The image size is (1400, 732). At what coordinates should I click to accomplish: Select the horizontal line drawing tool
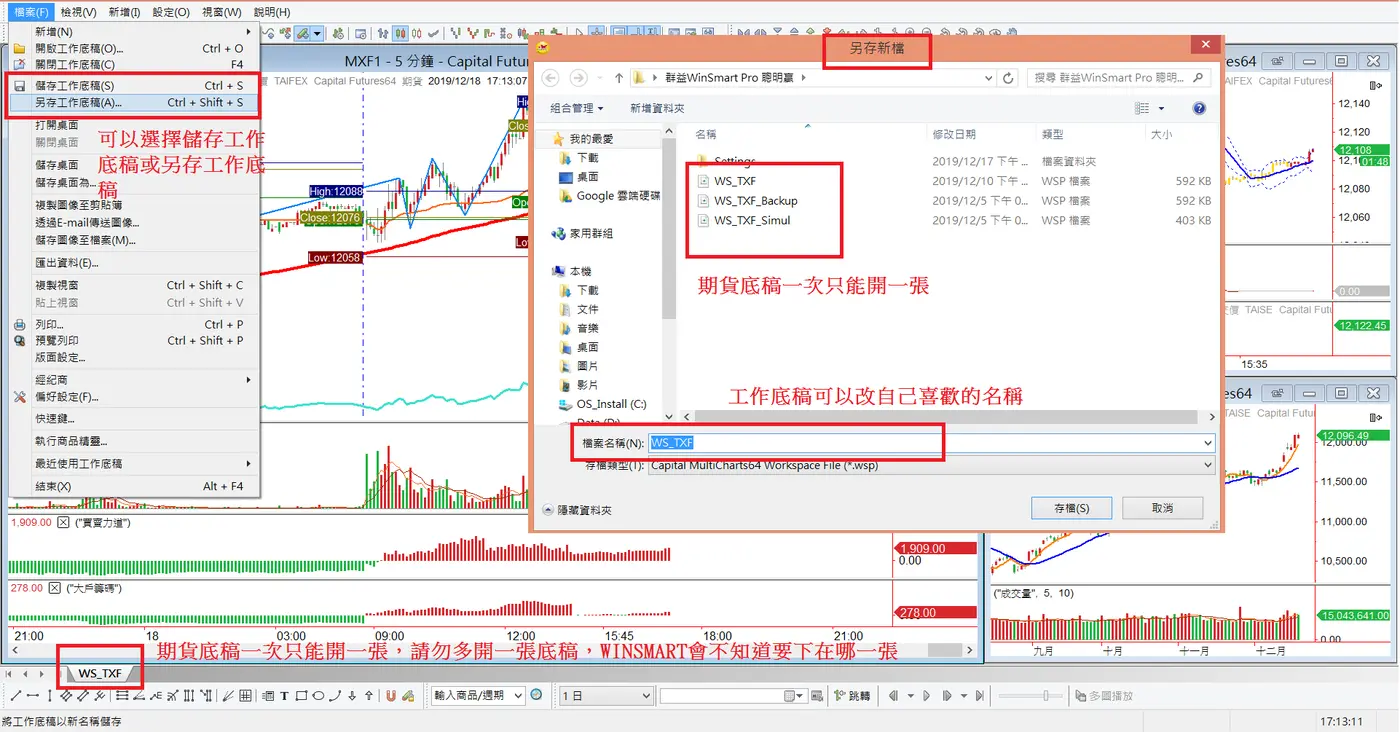pos(33,696)
